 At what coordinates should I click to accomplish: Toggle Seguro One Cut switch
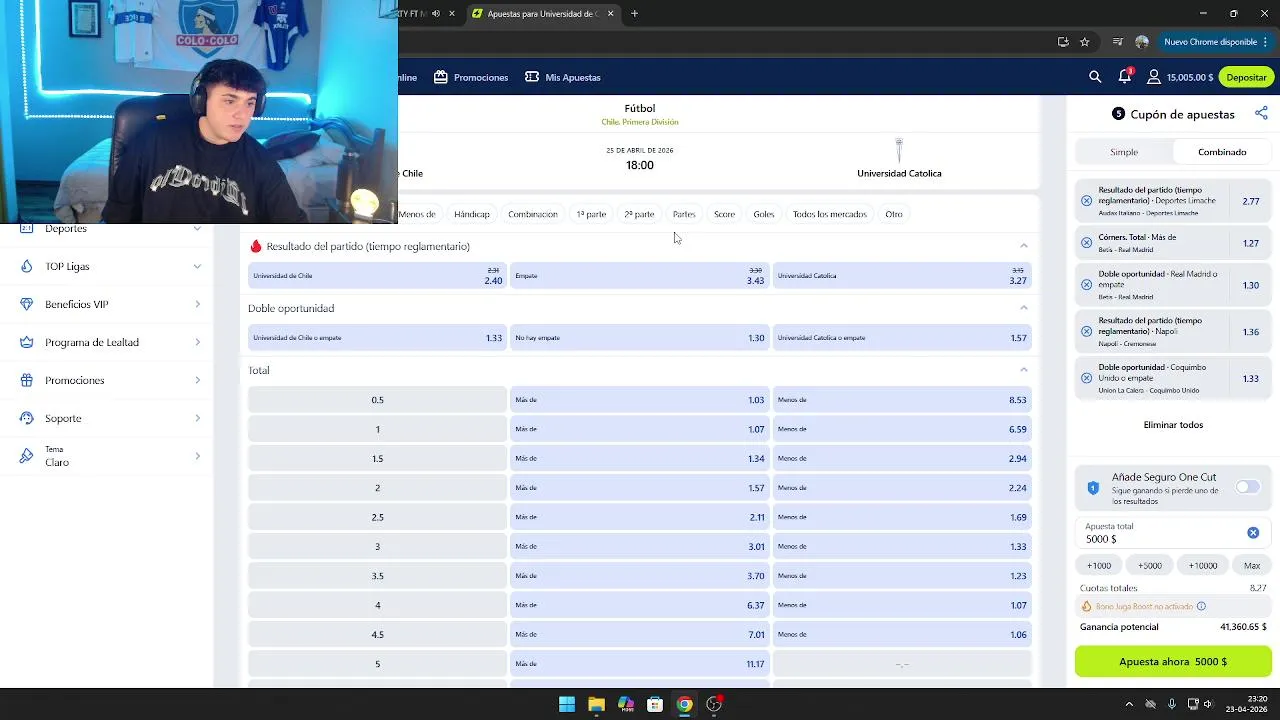point(1247,487)
